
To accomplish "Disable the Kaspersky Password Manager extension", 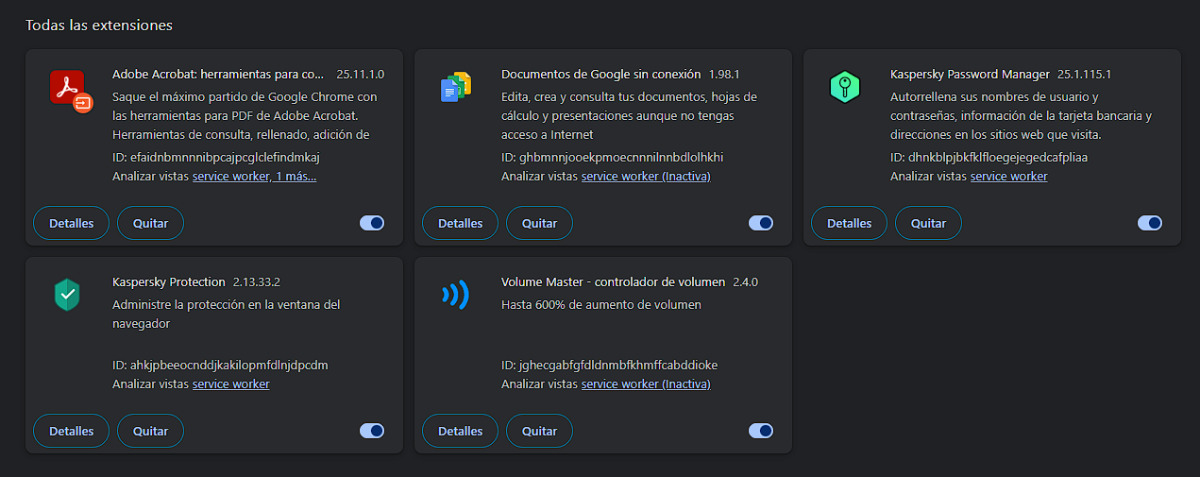I will point(1150,223).
